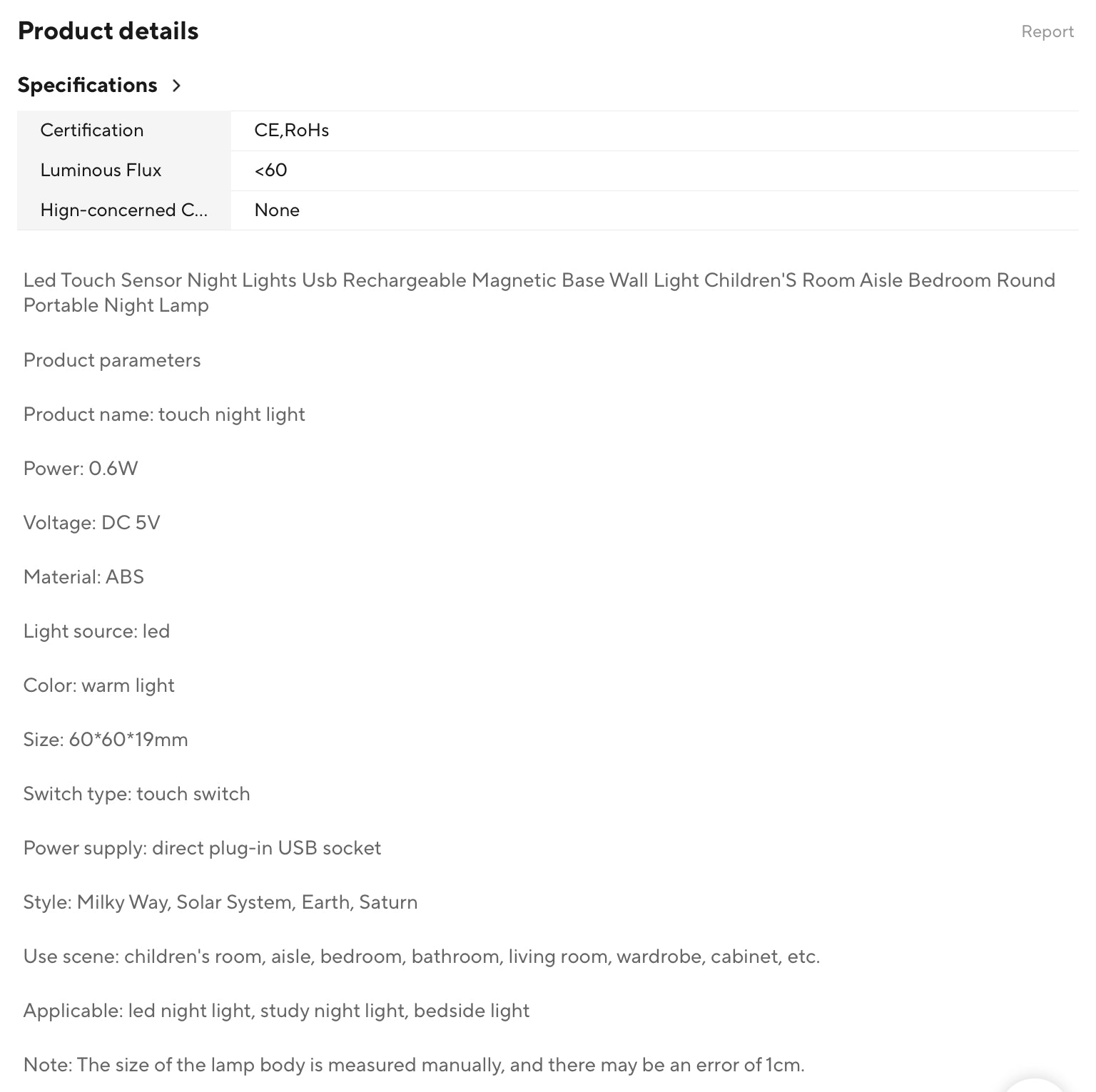Select the Certification row label

coord(92,130)
